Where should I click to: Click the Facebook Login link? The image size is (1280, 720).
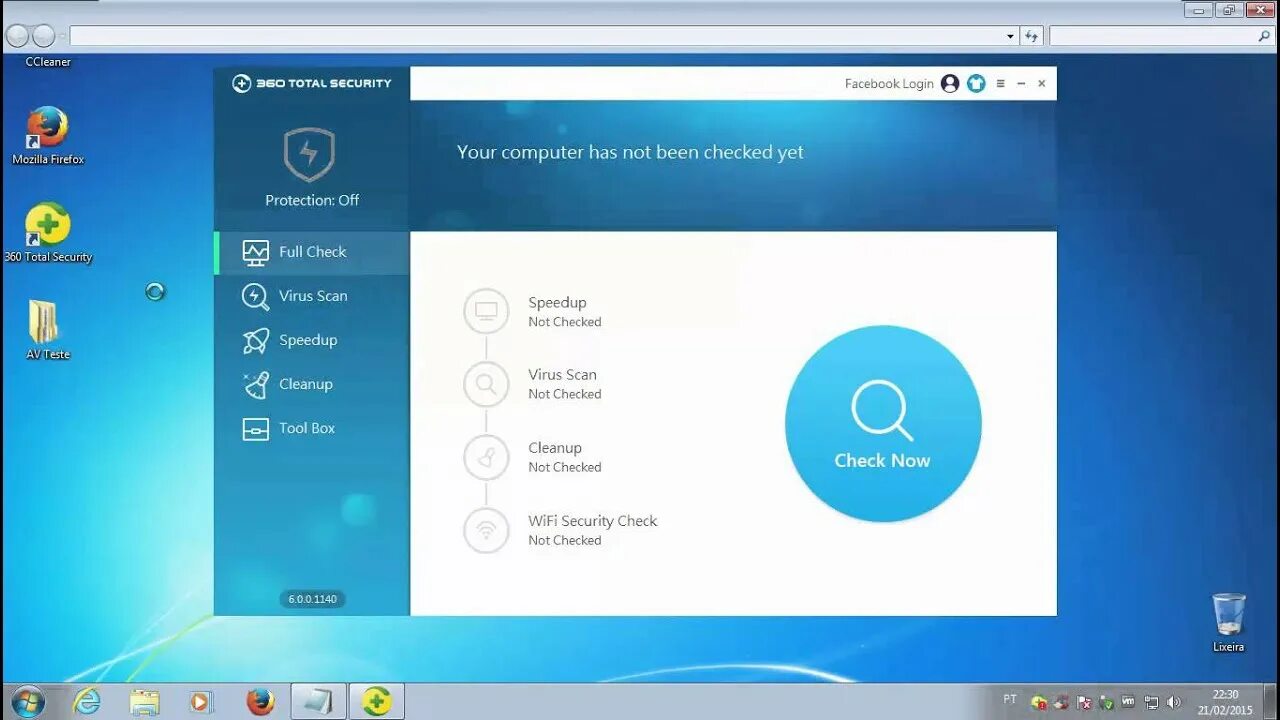point(889,84)
